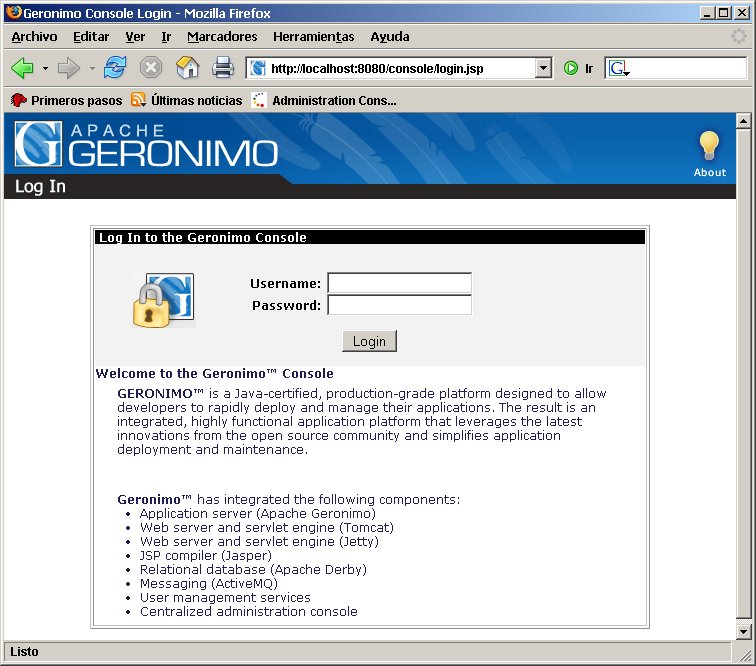This screenshot has width=756, height=666.
Task: Click the Username input field
Action: (x=400, y=283)
